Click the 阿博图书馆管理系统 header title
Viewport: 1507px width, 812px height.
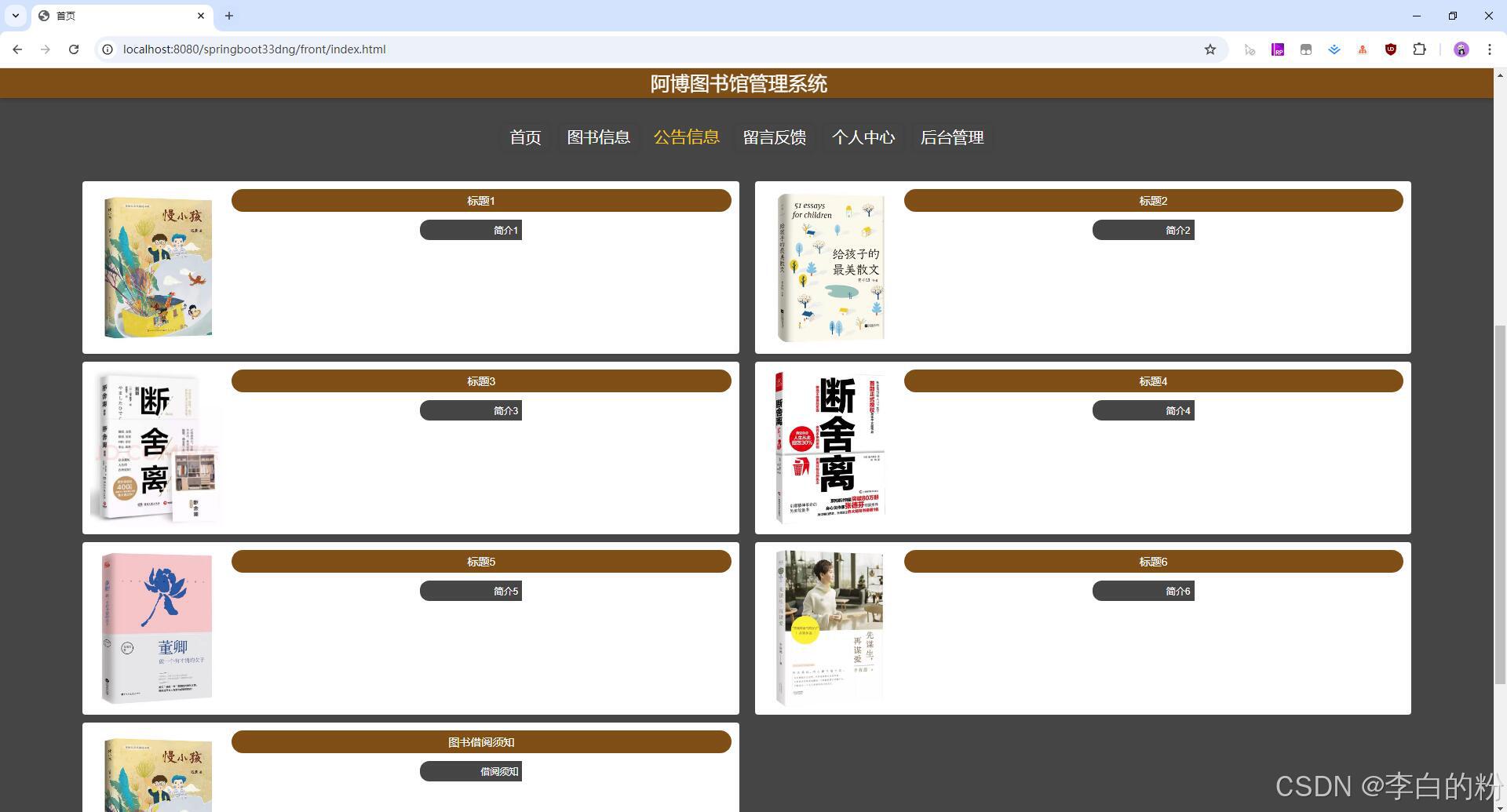pos(739,84)
